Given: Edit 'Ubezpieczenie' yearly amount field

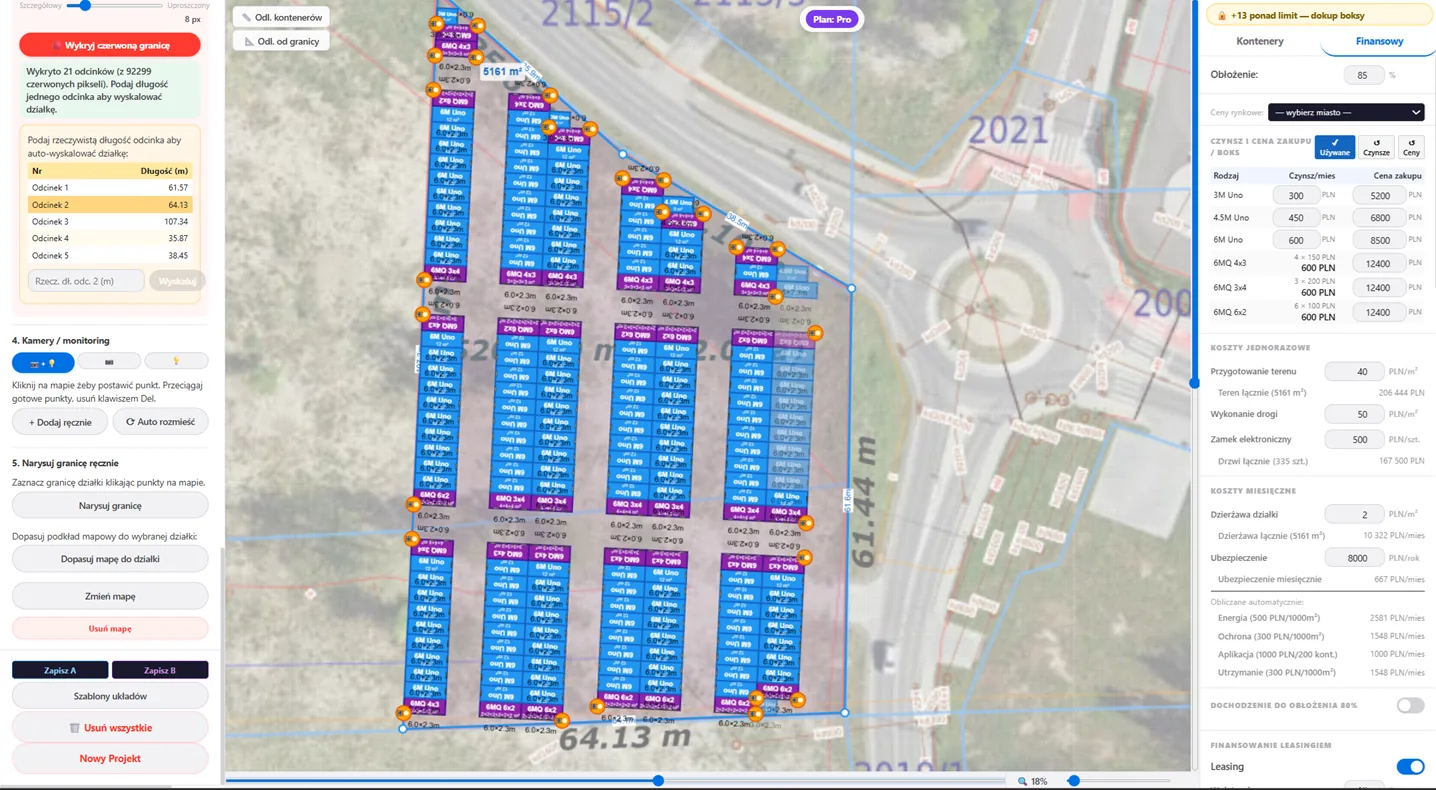Looking at the screenshot, I should (x=1355, y=558).
